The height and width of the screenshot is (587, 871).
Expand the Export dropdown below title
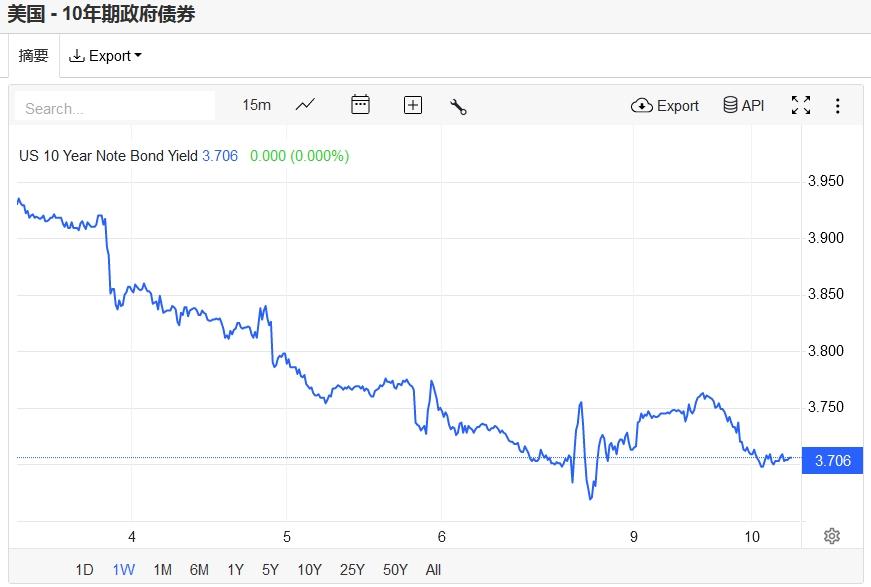pos(105,56)
